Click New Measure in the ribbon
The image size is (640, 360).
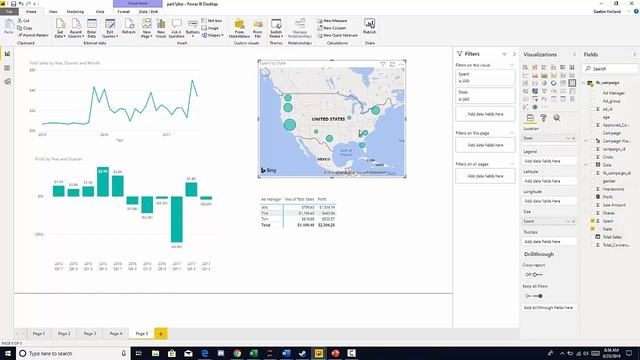(x=332, y=20)
